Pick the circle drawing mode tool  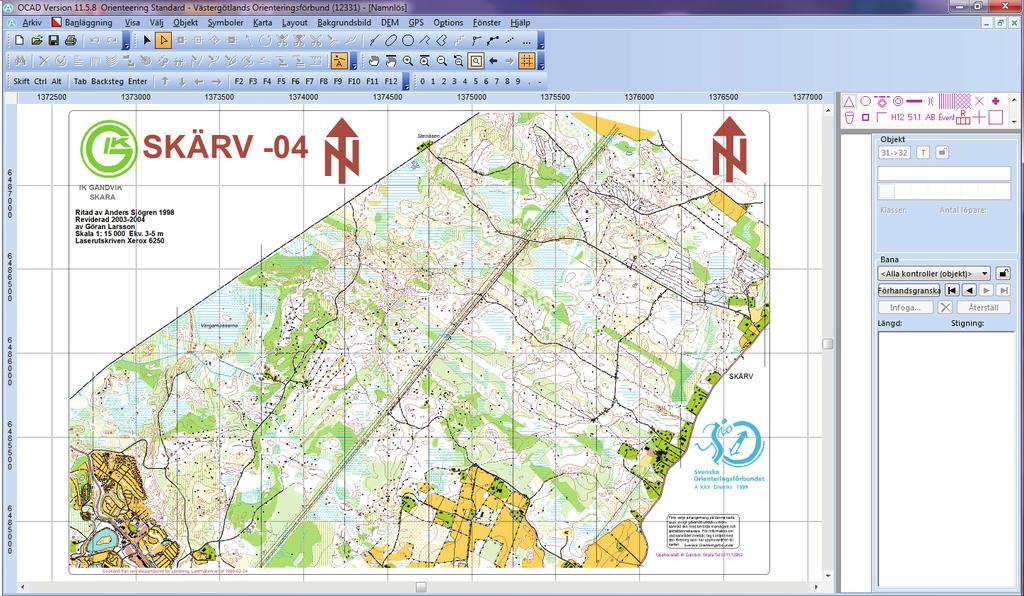(x=408, y=40)
